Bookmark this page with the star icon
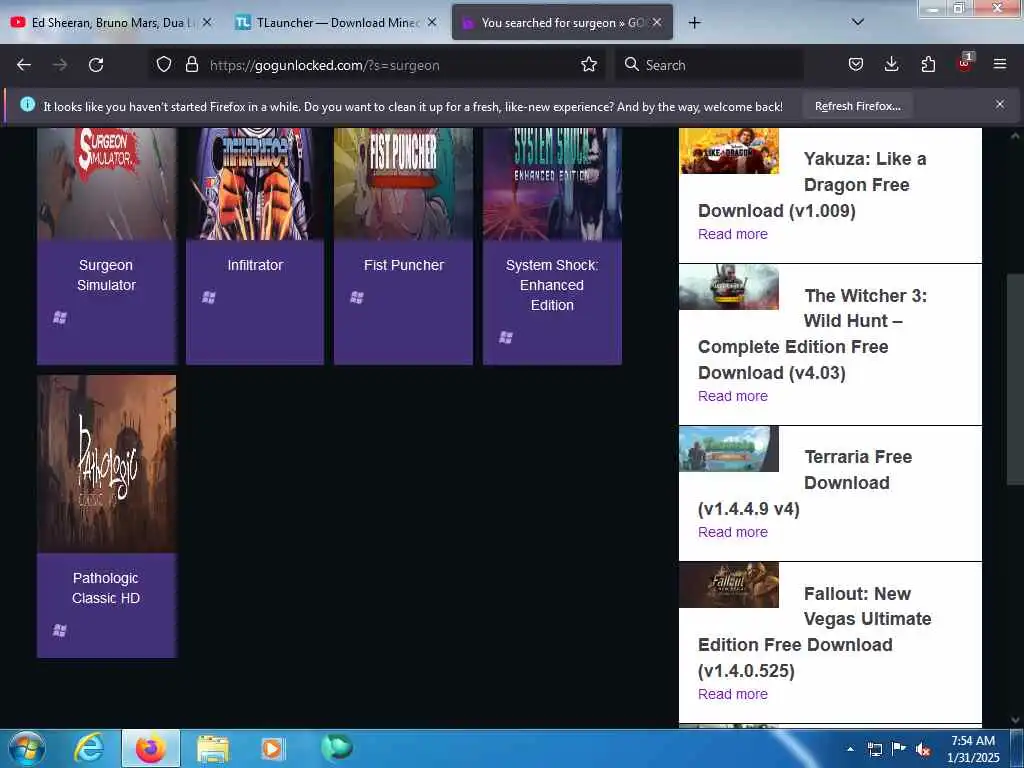This screenshot has height=768, width=1024. [x=589, y=64]
